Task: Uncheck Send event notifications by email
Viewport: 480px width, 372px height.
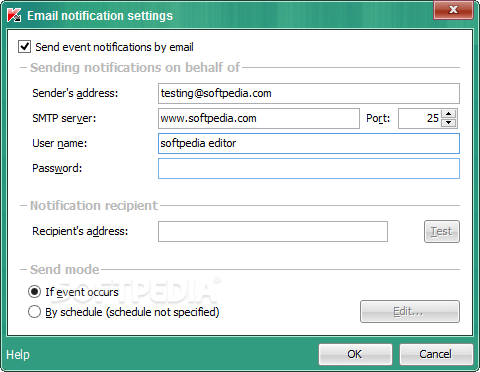Action: tap(25, 47)
